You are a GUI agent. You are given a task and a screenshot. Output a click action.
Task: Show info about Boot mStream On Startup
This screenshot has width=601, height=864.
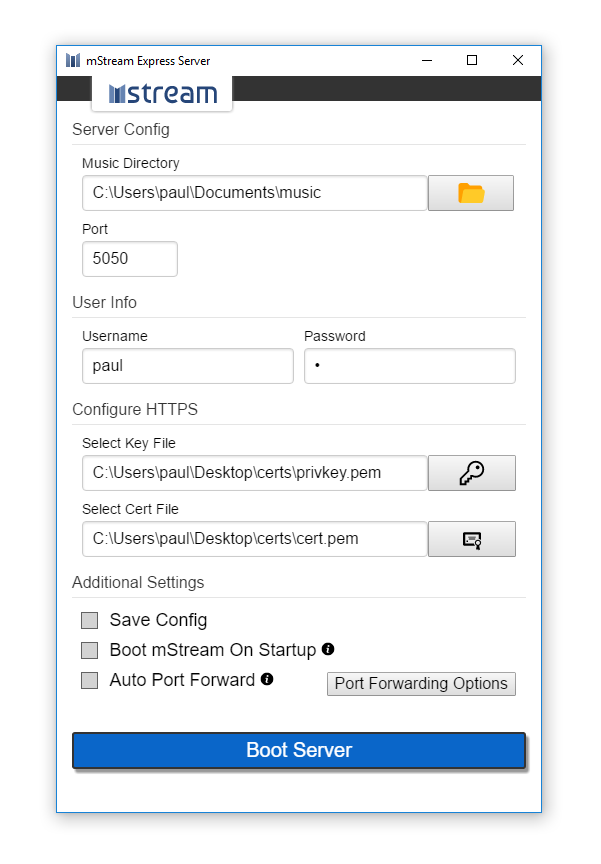point(328,649)
